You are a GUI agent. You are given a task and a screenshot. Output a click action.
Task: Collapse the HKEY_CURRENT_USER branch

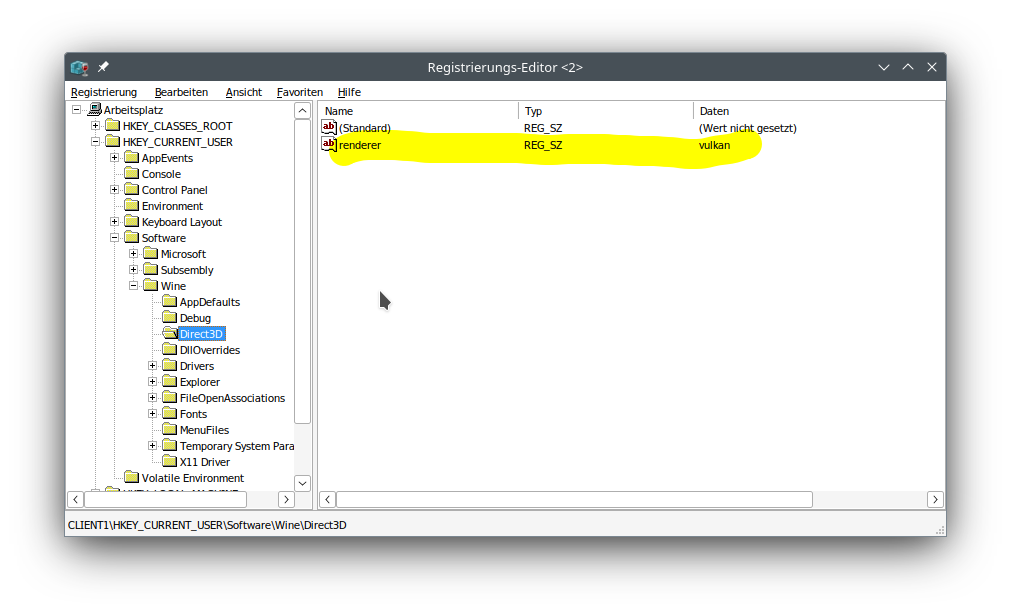pos(96,142)
